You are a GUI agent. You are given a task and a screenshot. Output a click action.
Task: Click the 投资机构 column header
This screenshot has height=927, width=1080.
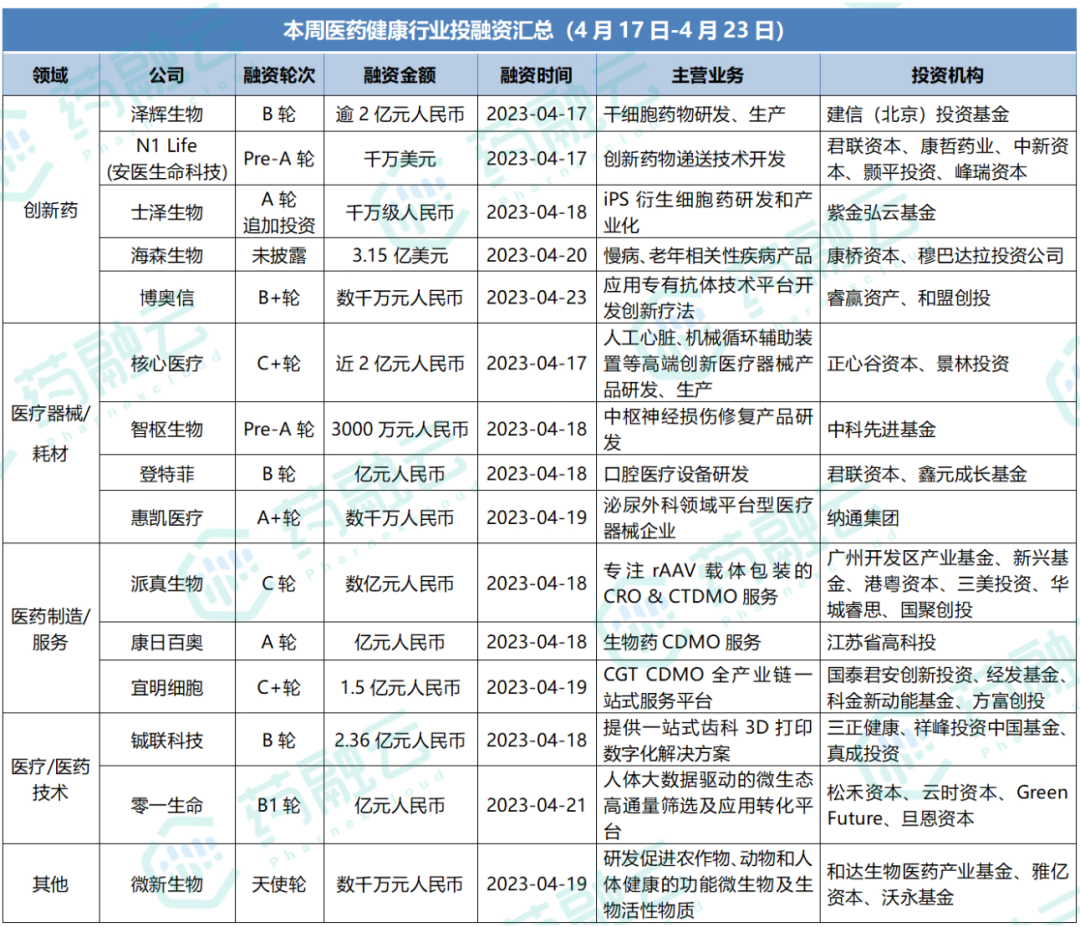tap(948, 75)
